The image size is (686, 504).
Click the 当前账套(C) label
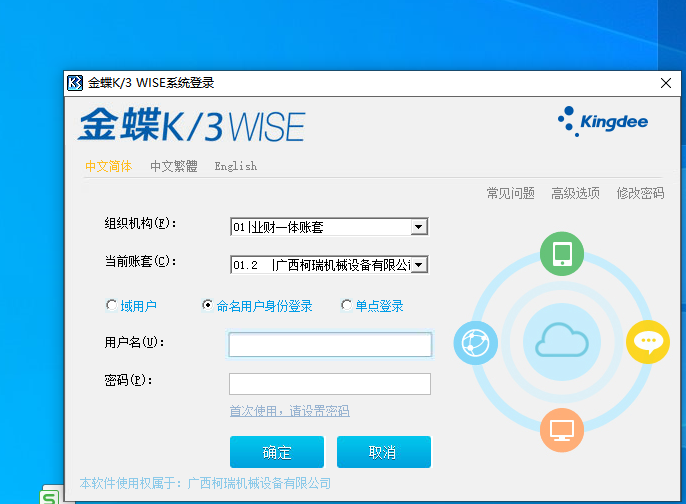click(140, 262)
